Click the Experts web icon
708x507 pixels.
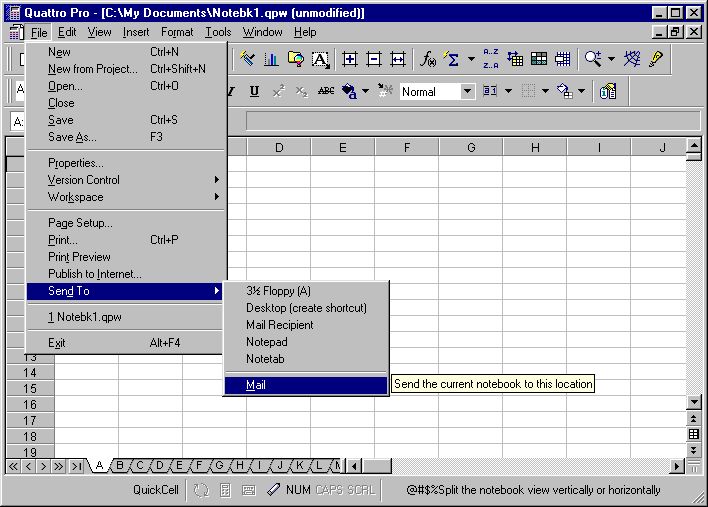[x=632, y=59]
